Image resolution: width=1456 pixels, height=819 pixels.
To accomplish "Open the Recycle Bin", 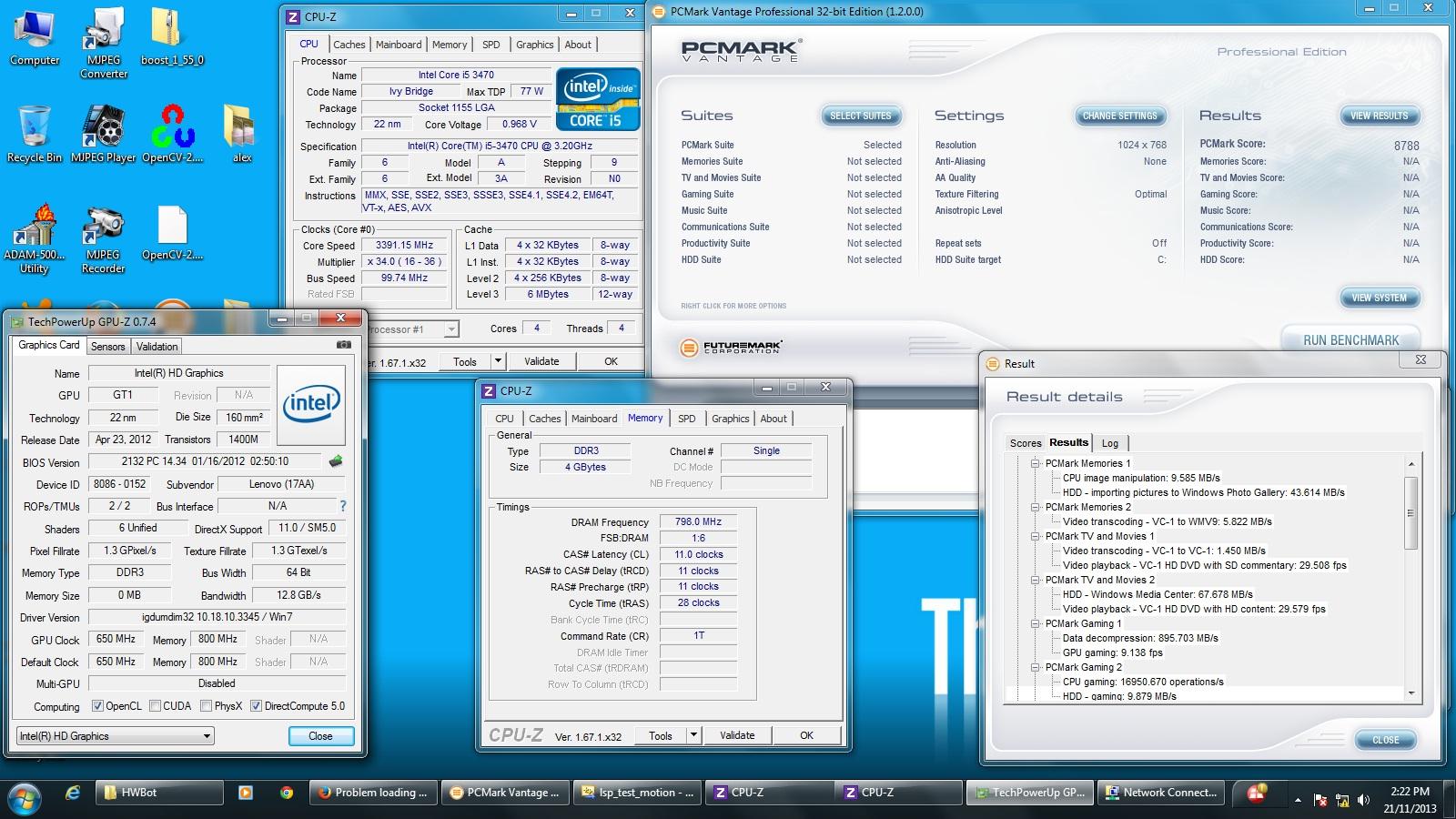I will [34, 134].
